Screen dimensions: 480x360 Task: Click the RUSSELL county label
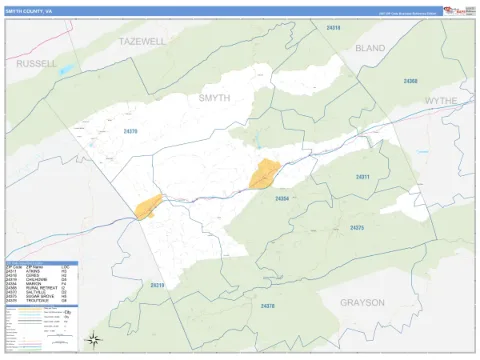coord(36,64)
